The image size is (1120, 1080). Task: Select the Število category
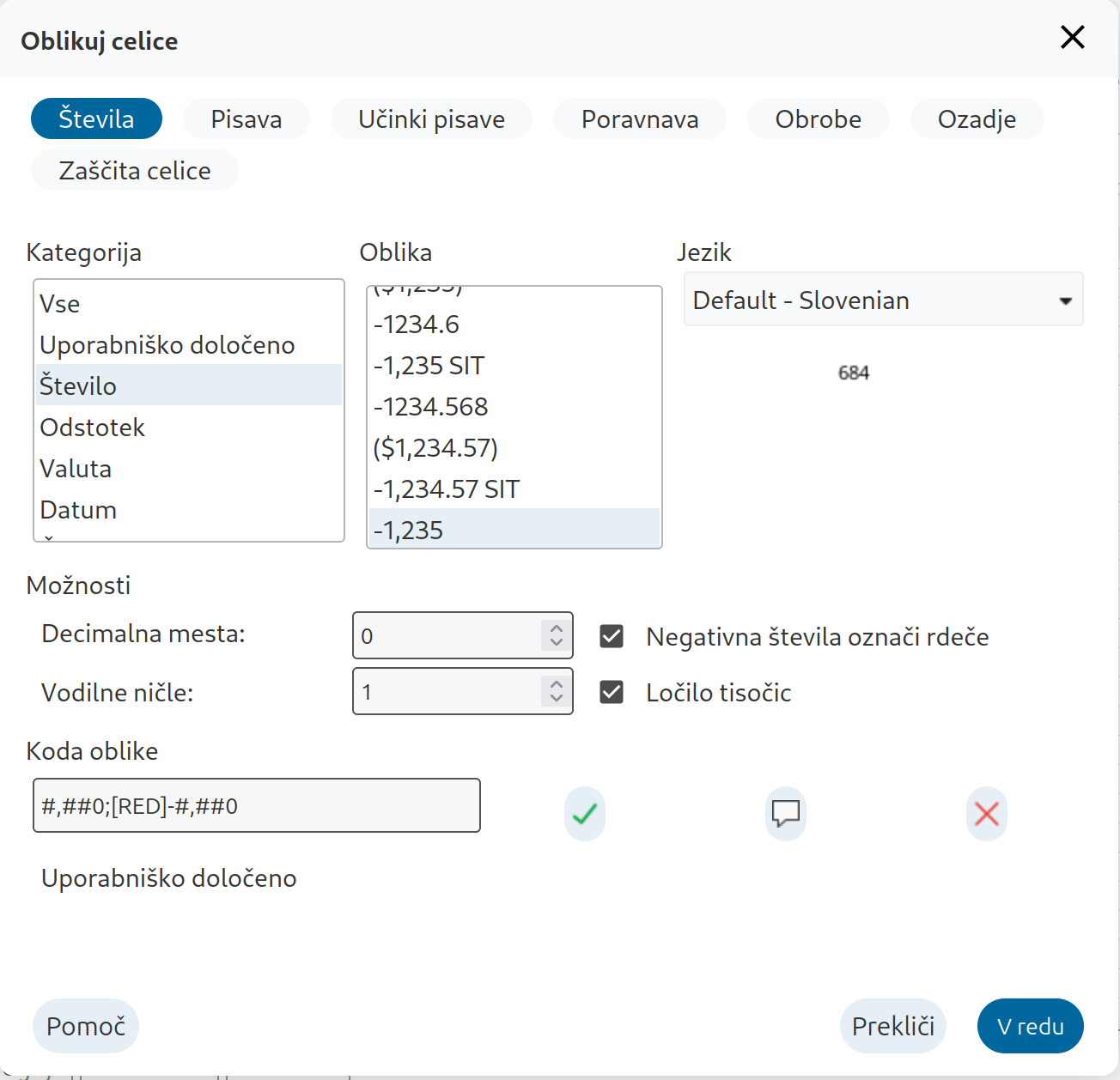click(x=189, y=385)
